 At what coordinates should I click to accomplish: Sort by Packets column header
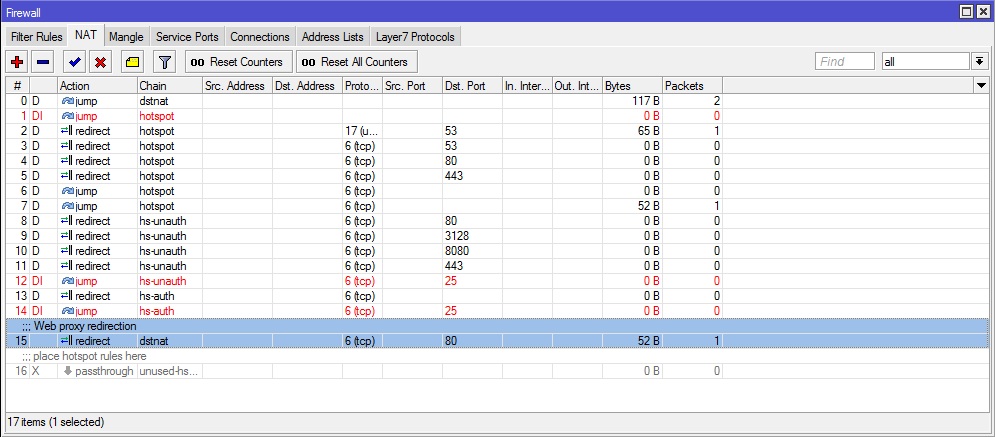tap(692, 86)
